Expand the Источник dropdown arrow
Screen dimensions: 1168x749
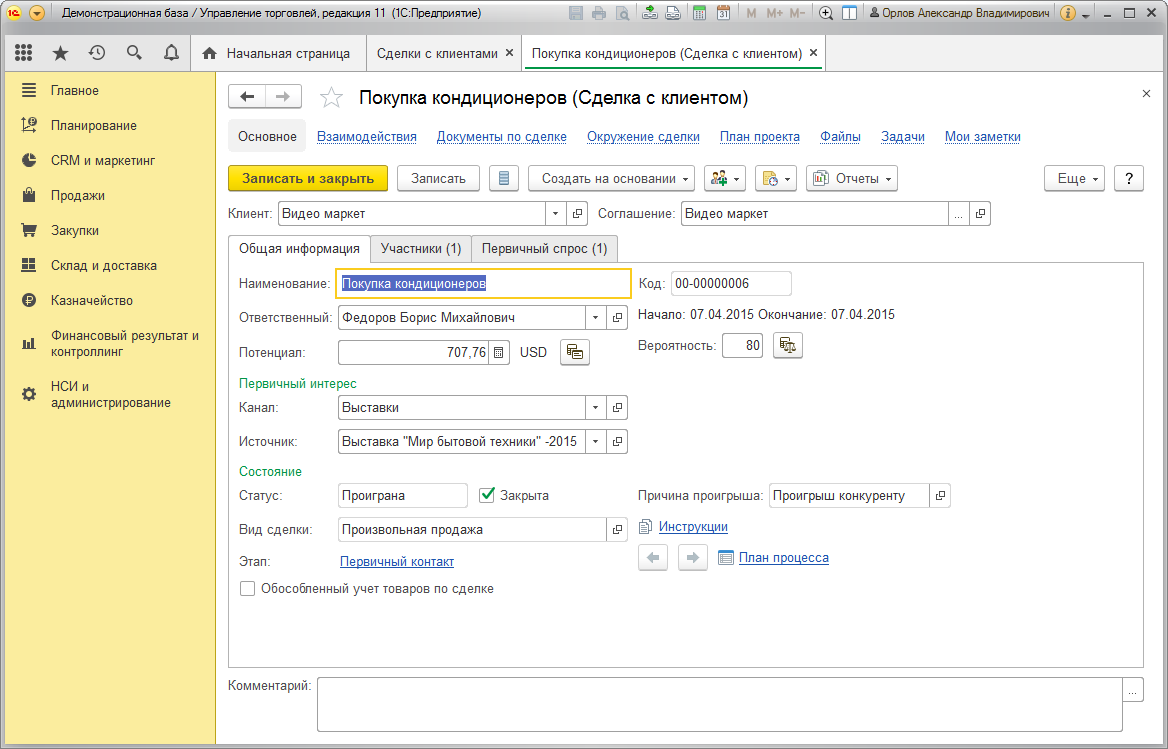pyautogui.click(x=596, y=442)
